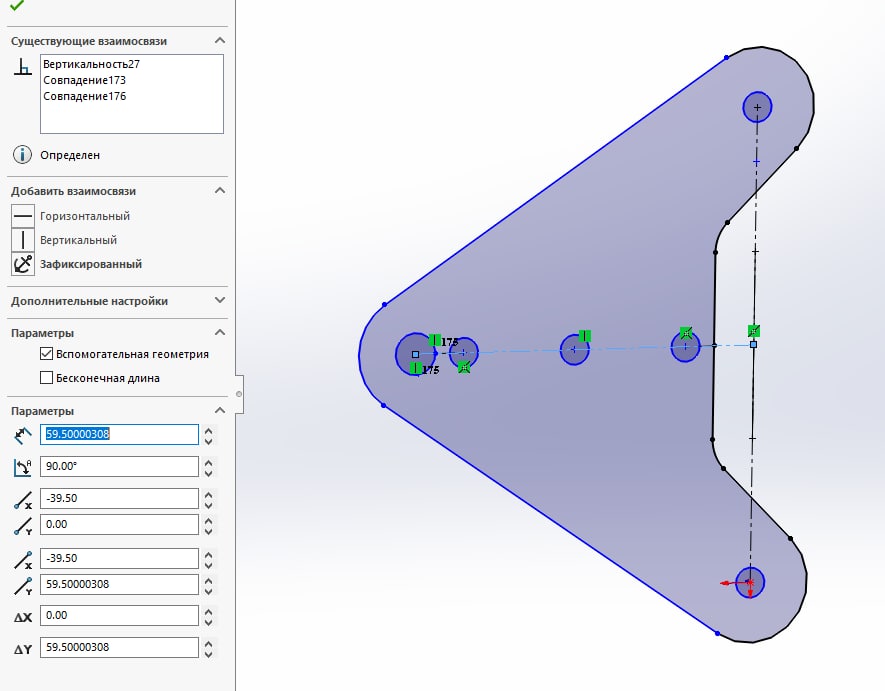Click the ΔX field showing 0.00
Screen dimensions: 885x691
(x=119, y=615)
